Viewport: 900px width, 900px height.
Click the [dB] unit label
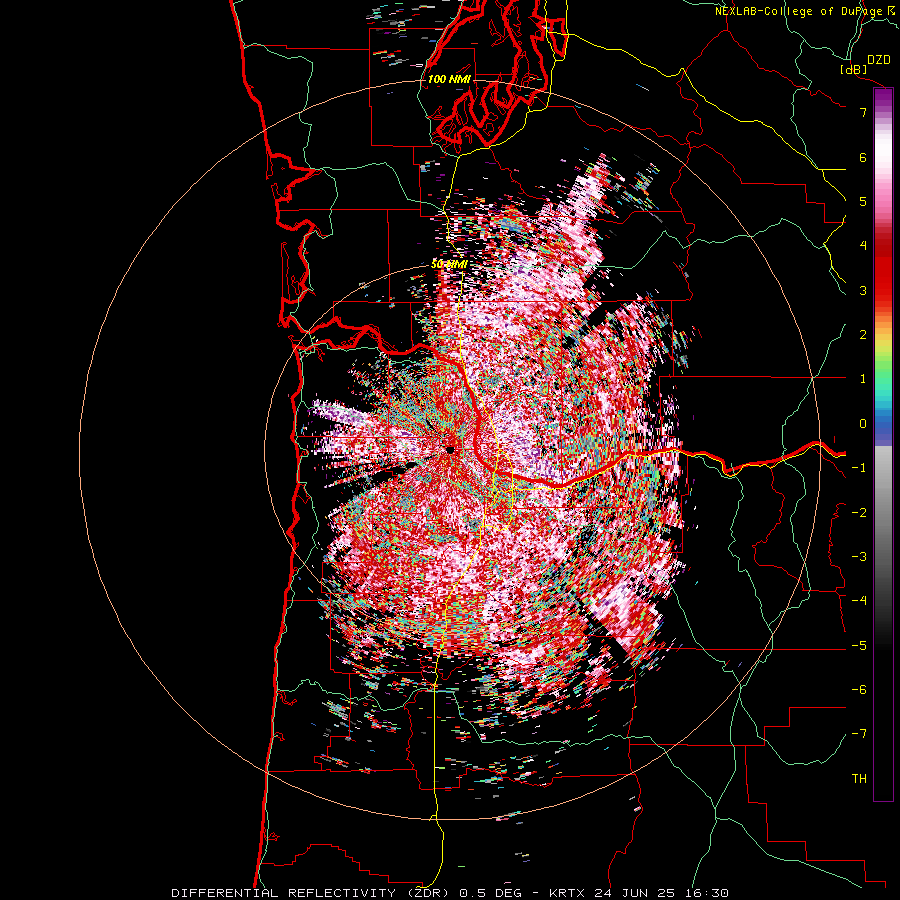854,69
